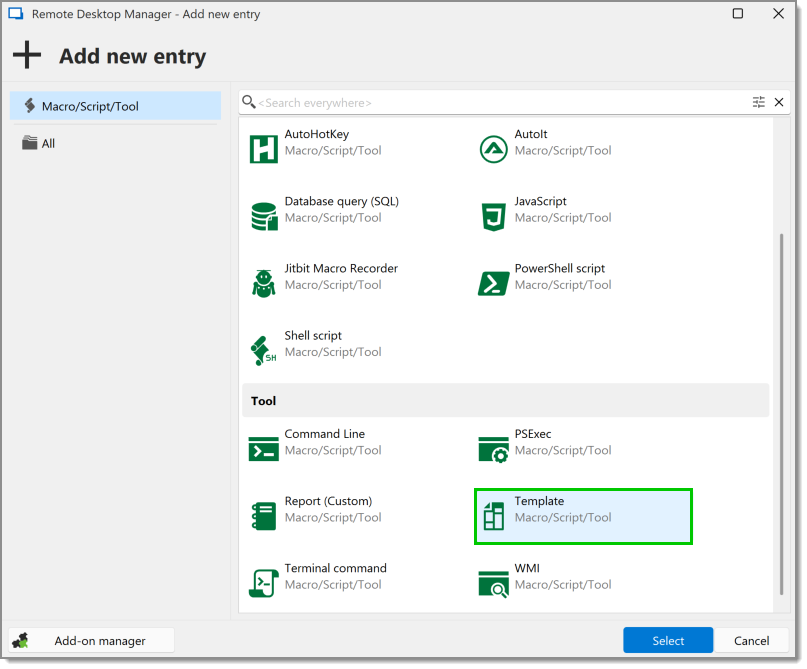Image resolution: width=807 pixels, height=669 pixels.
Task: Click the Search everywhere input field
Action: tap(504, 102)
